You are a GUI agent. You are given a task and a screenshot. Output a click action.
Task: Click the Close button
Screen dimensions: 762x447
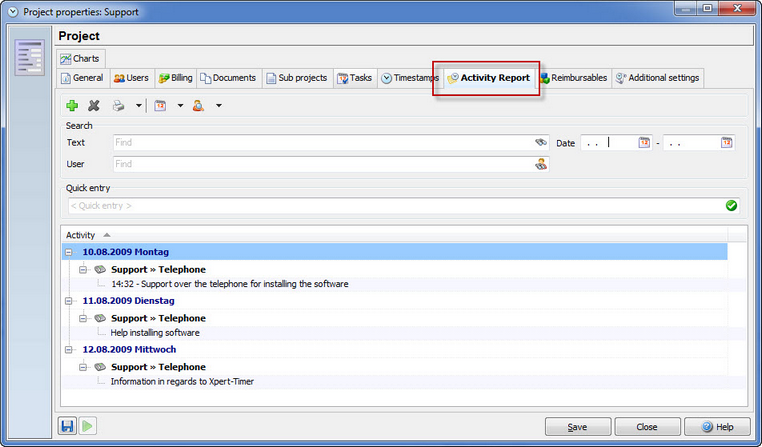647,427
